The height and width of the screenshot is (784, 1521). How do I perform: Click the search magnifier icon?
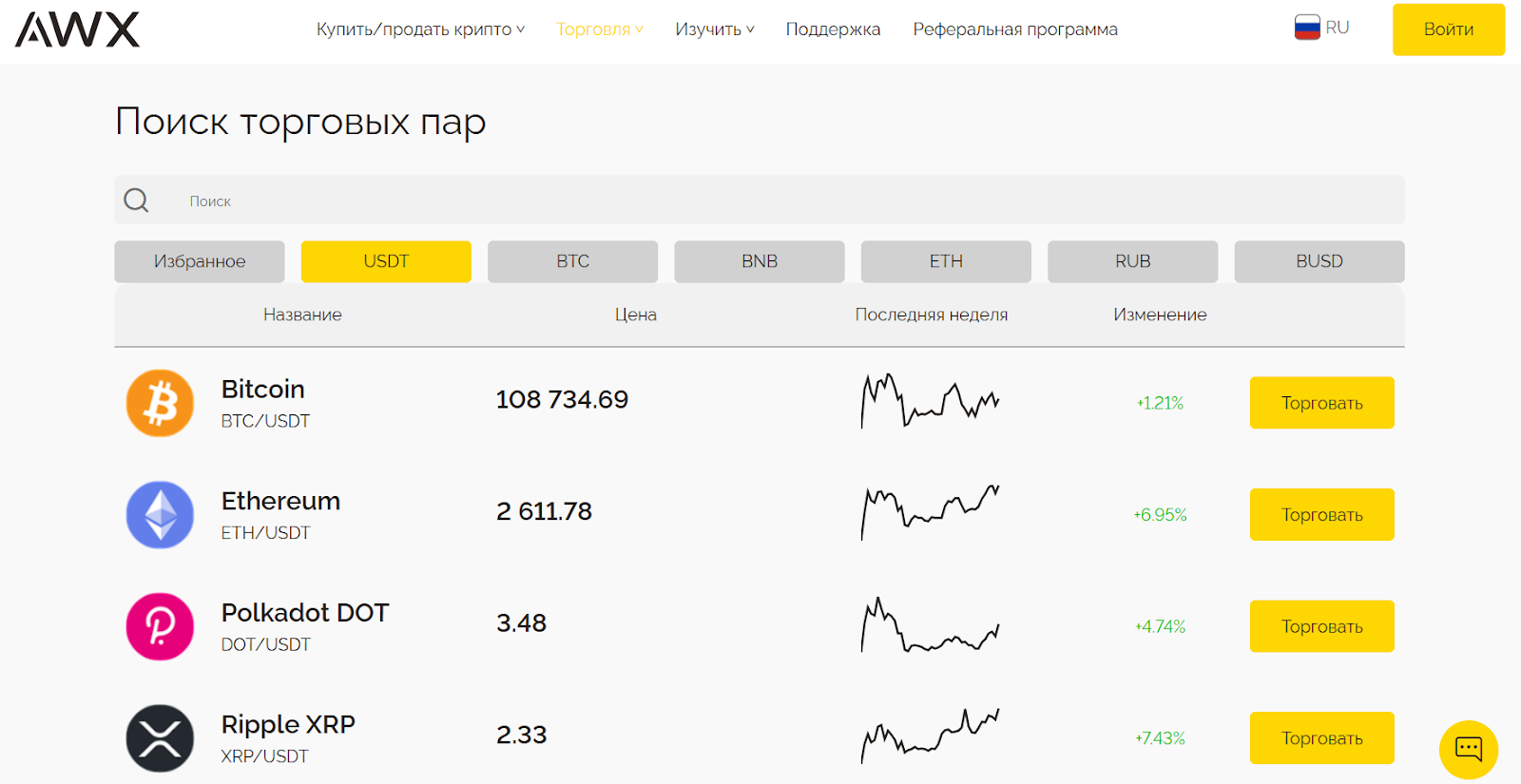point(136,201)
